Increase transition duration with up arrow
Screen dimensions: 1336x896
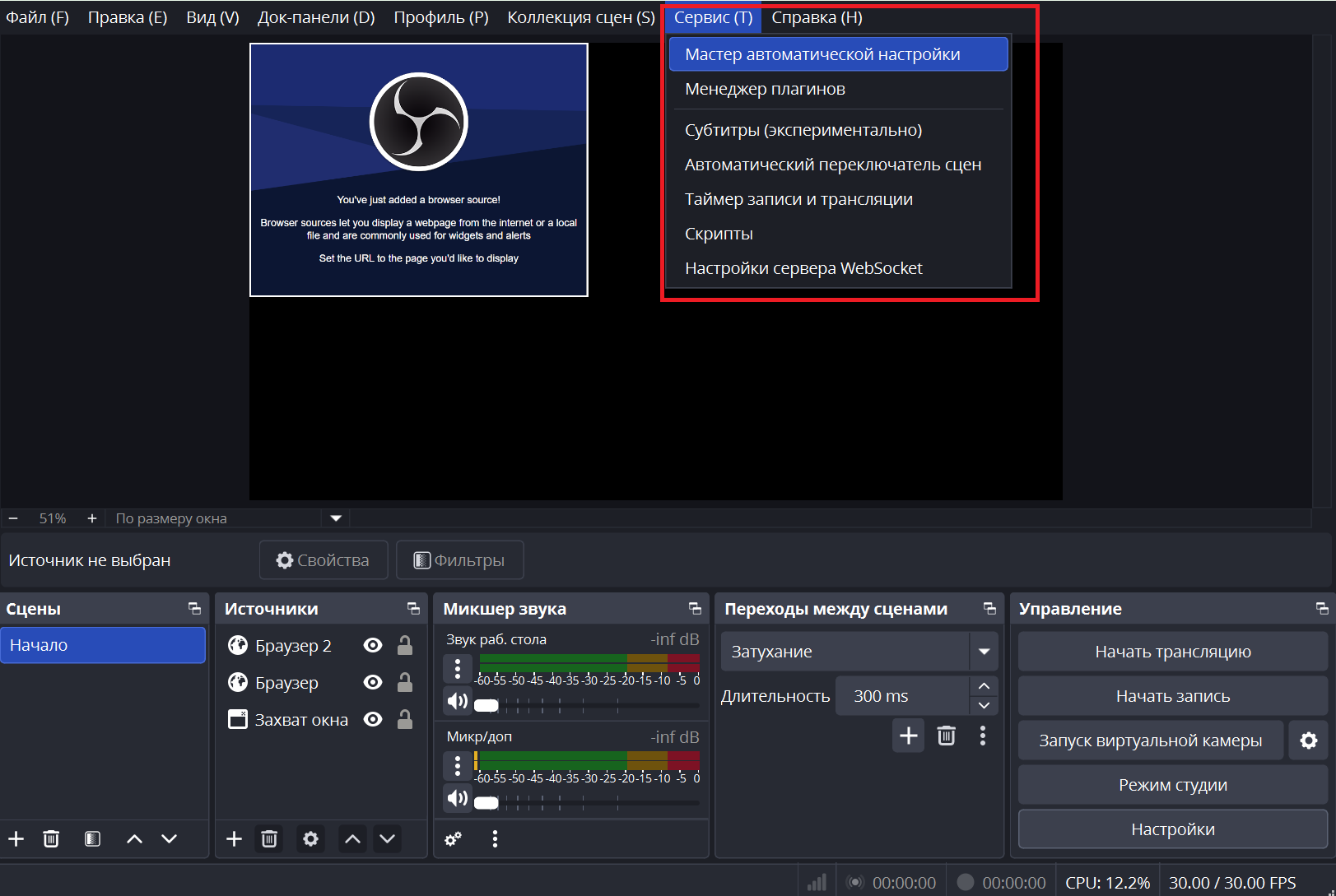coord(984,686)
